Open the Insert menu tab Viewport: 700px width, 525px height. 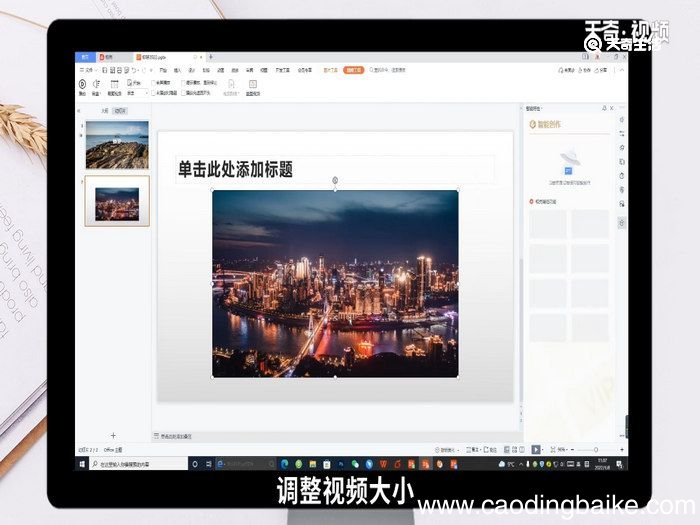(177, 70)
